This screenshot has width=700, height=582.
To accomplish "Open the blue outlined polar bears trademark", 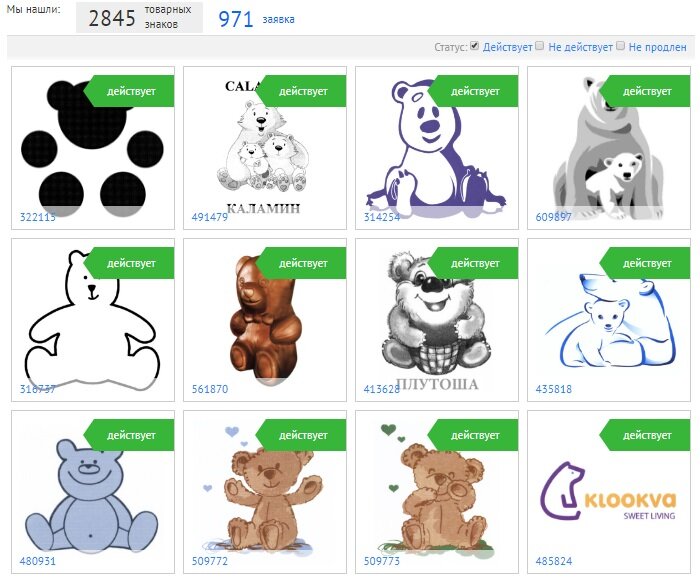I will [609, 320].
